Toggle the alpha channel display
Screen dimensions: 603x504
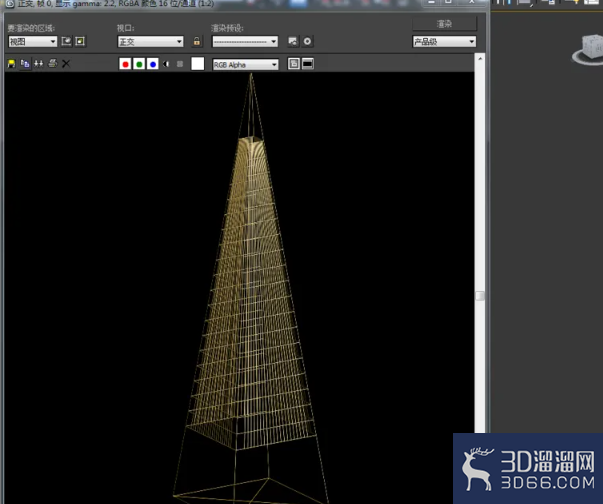tap(166, 64)
